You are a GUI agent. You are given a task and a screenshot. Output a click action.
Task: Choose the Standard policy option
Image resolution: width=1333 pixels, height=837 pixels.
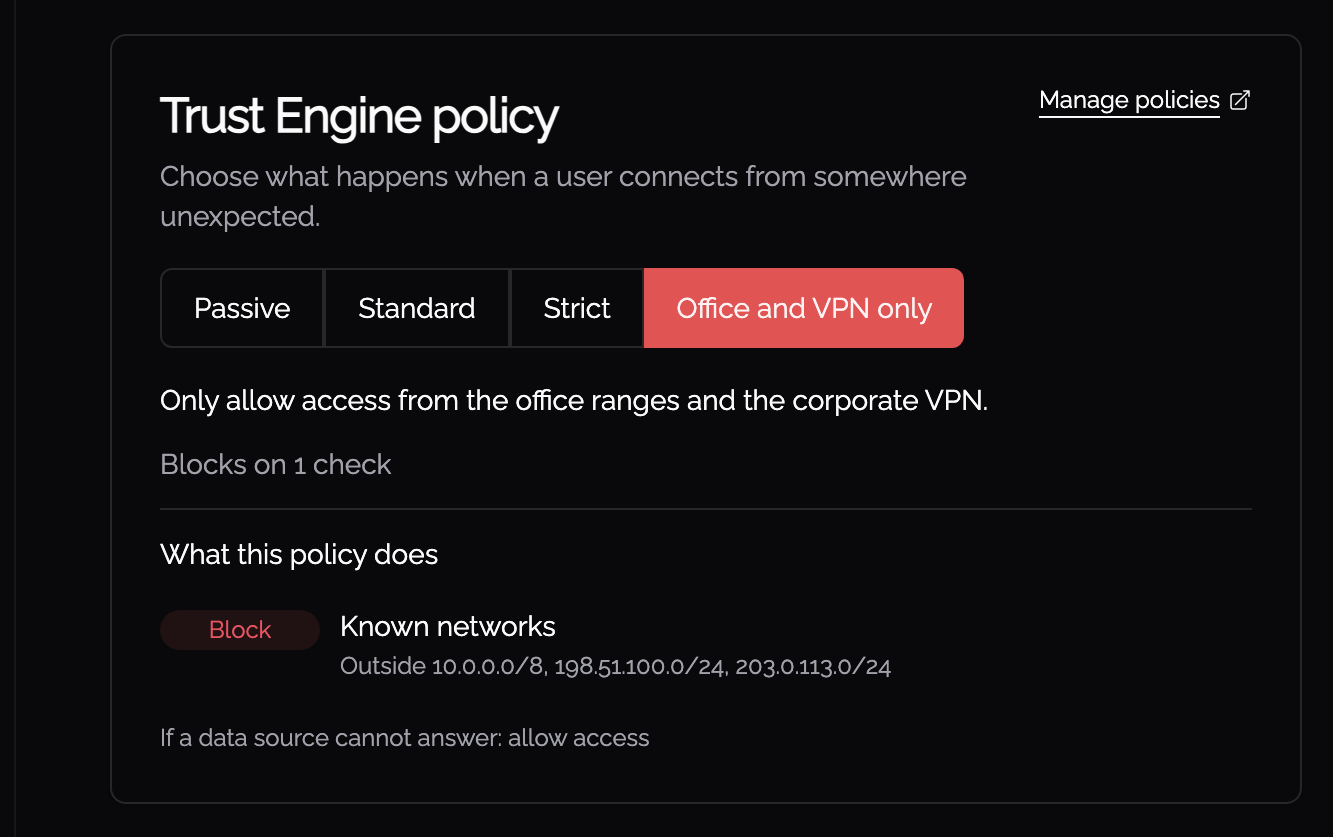417,308
